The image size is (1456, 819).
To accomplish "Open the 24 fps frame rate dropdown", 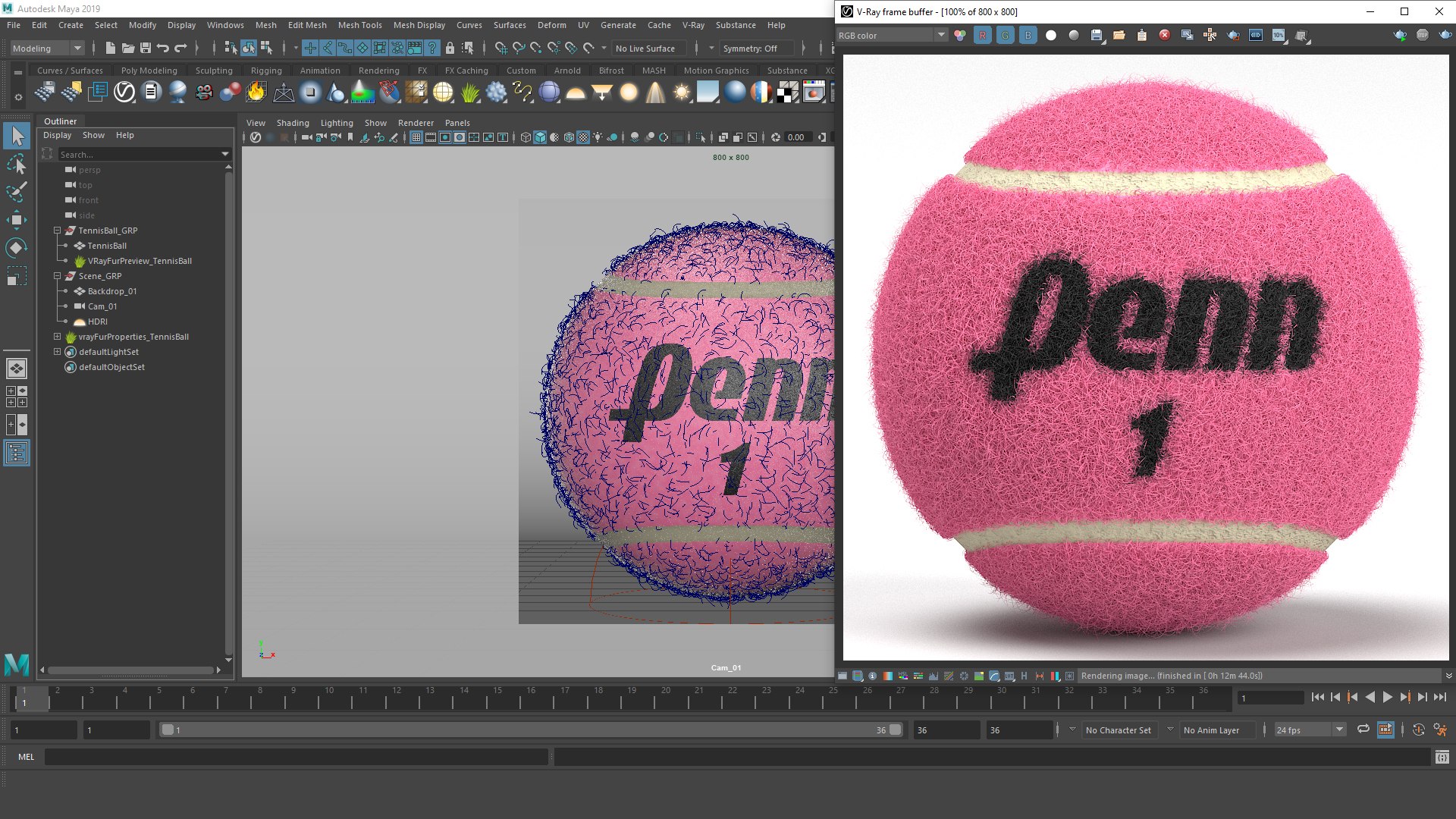I will (x=1310, y=730).
